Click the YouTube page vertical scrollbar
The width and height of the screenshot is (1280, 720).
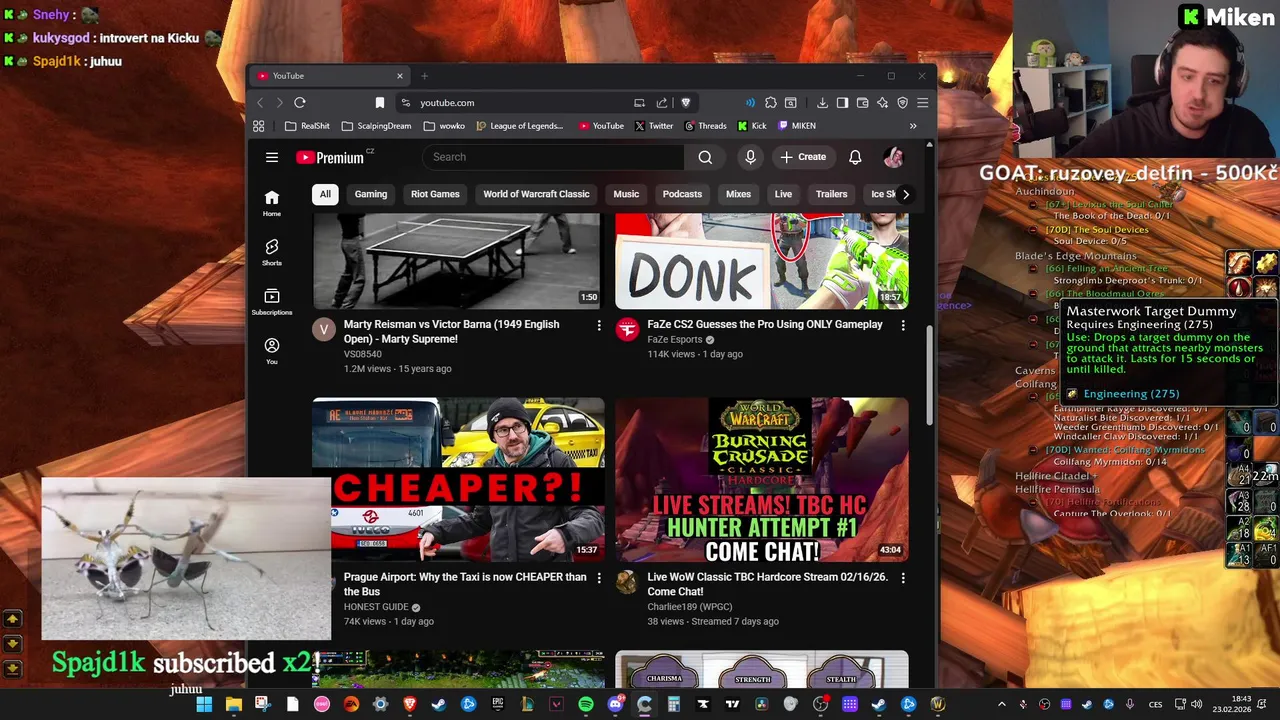[930, 375]
